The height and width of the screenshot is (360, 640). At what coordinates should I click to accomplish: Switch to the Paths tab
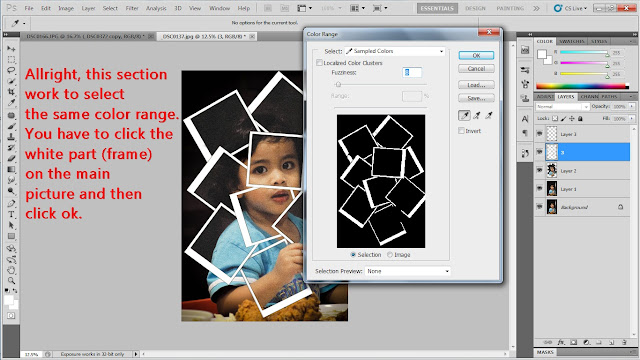click(609, 97)
